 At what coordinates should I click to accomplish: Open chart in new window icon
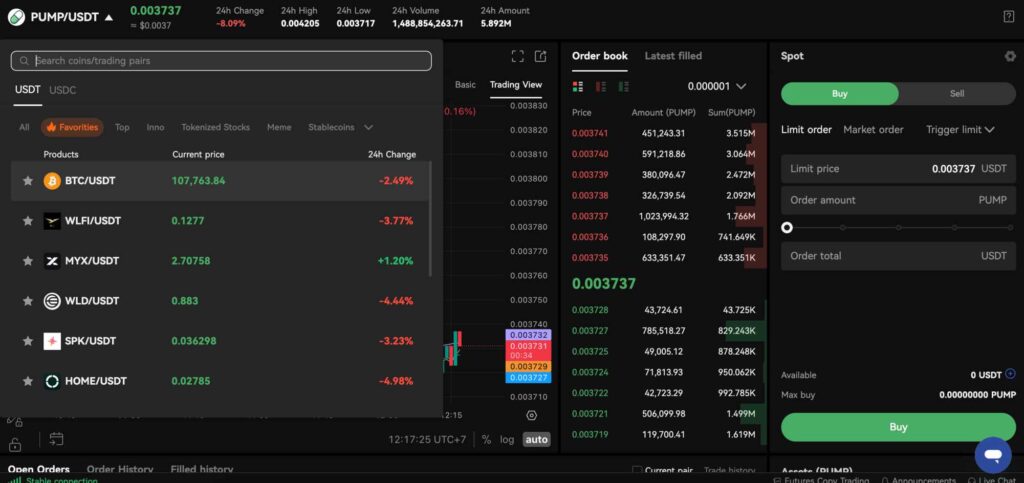click(540, 56)
